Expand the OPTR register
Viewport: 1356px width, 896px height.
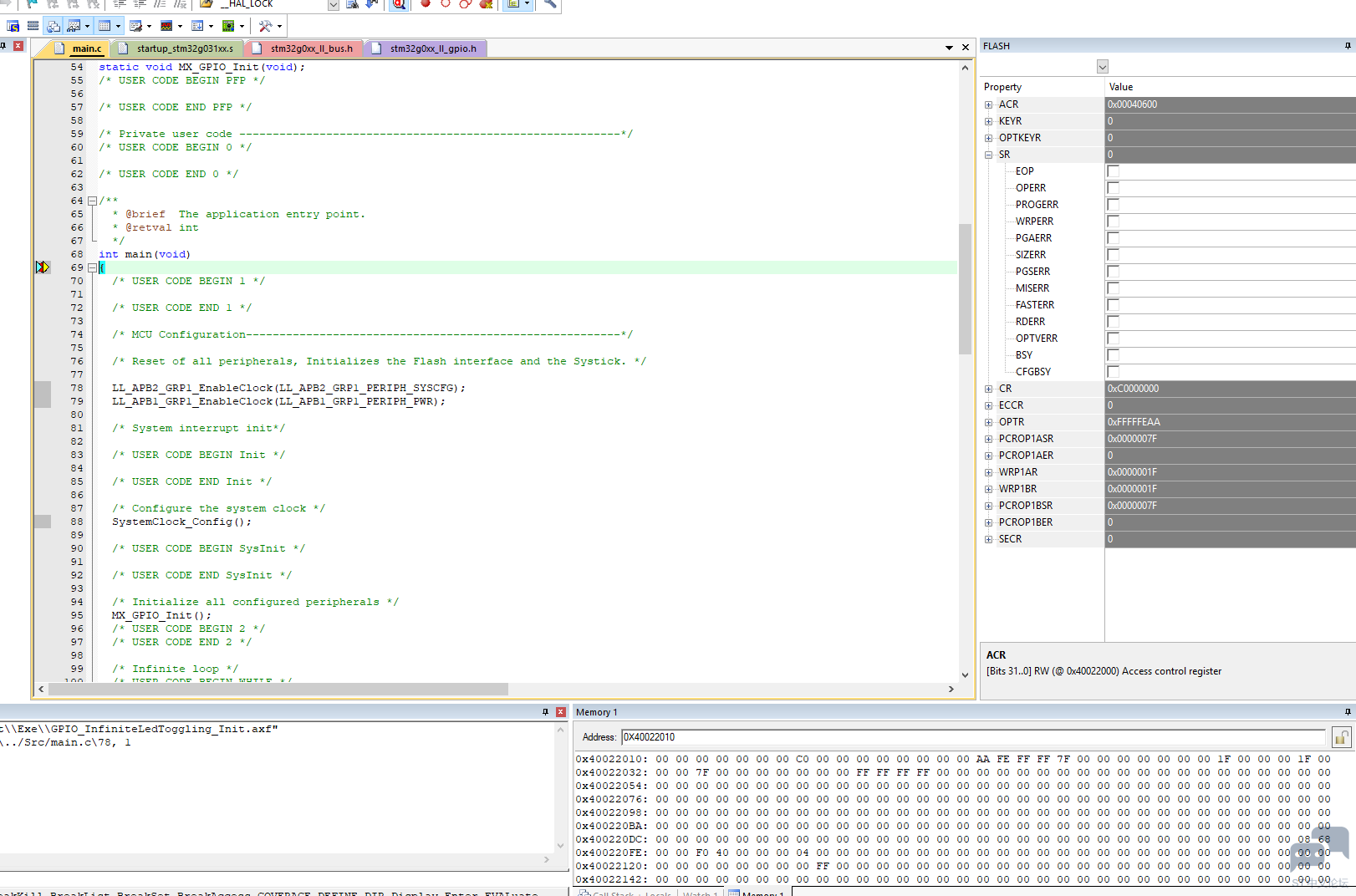pyautogui.click(x=988, y=422)
